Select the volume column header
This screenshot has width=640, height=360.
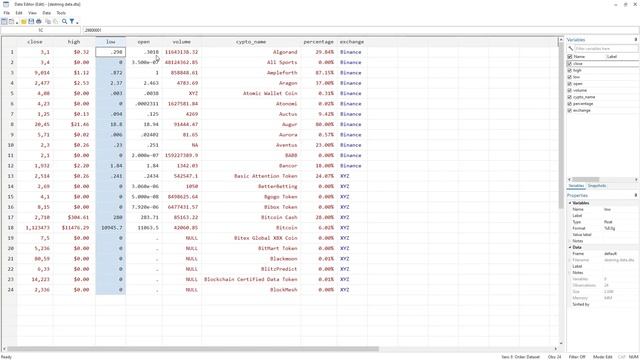[x=182, y=42]
